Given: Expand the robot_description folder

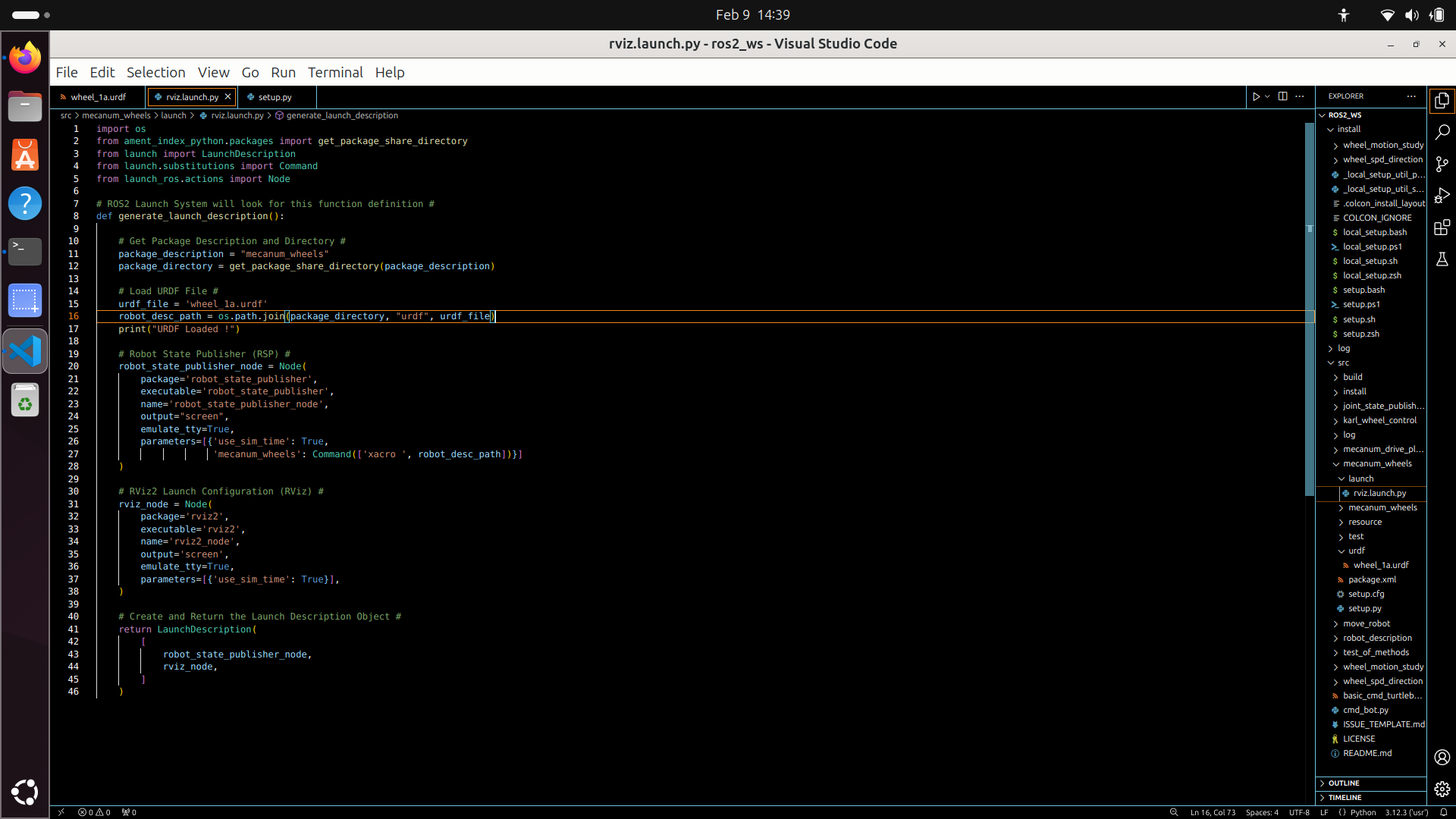Looking at the screenshot, I should pyautogui.click(x=1371, y=638).
